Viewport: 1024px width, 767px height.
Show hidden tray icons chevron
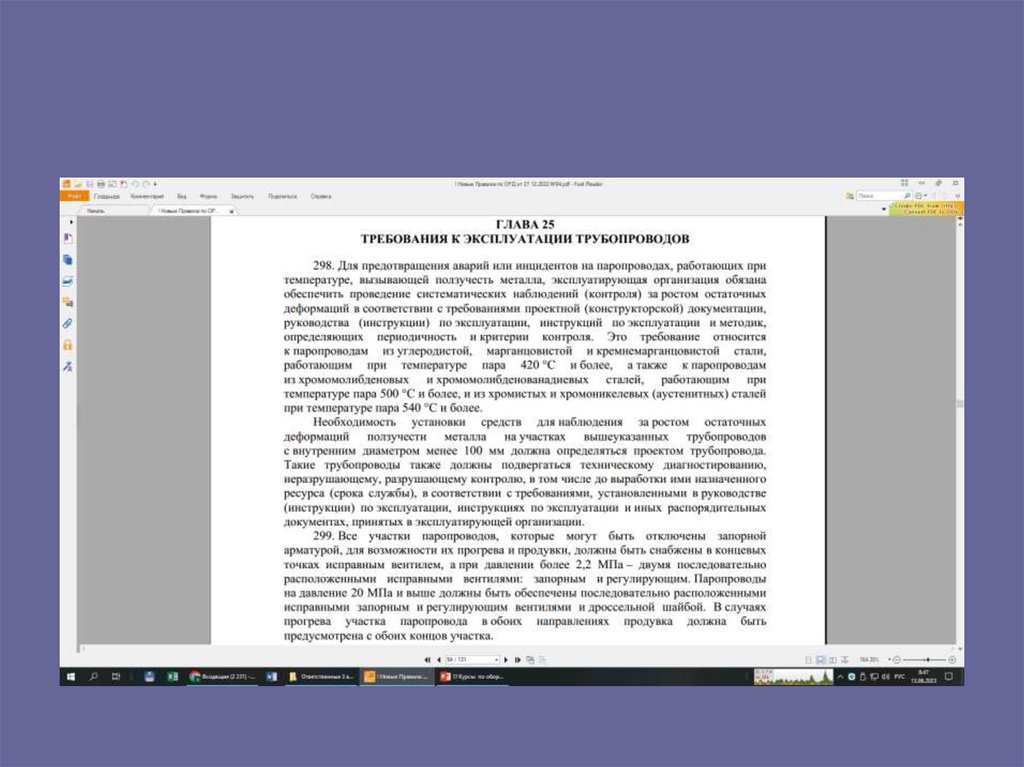click(x=840, y=677)
